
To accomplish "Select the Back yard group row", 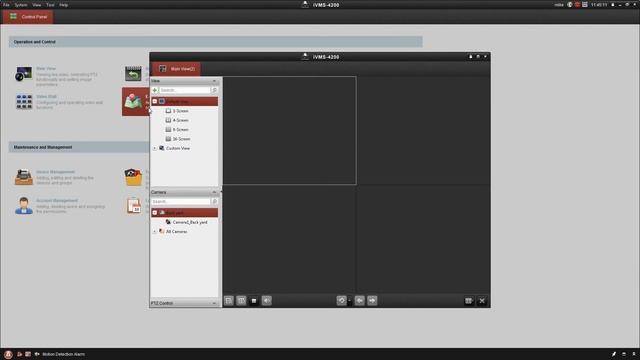I will click(184, 213).
